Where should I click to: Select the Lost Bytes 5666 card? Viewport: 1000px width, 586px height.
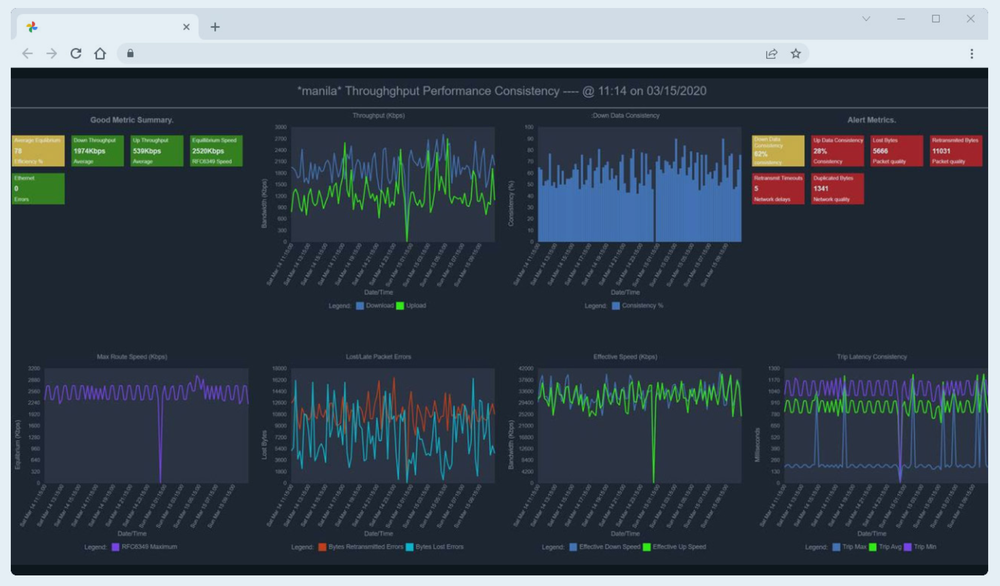point(897,150)
